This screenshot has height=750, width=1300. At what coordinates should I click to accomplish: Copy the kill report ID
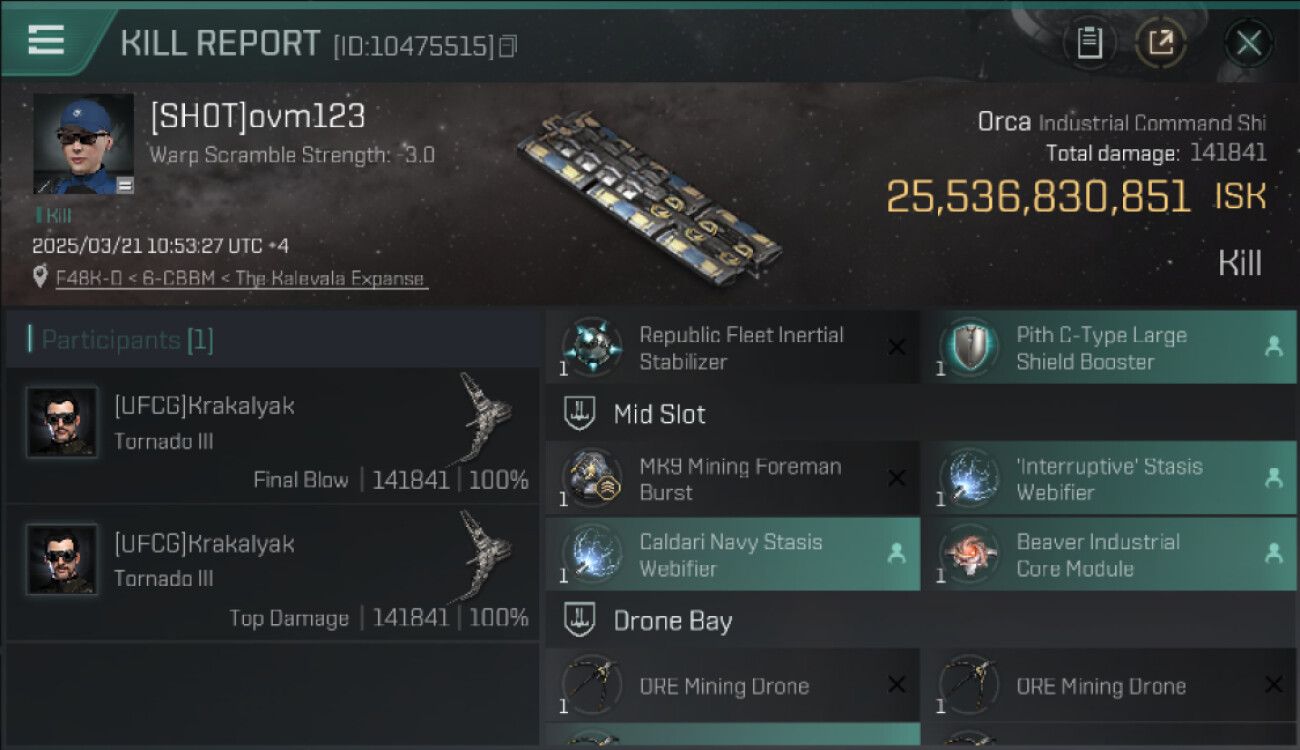tap(508, 46)
